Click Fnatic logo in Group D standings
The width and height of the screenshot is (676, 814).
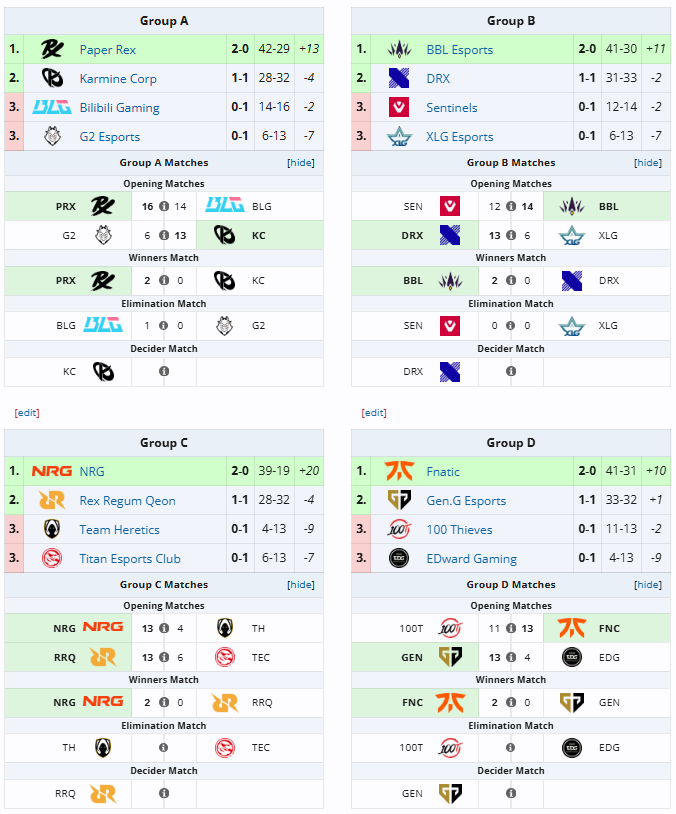point(399,471)
